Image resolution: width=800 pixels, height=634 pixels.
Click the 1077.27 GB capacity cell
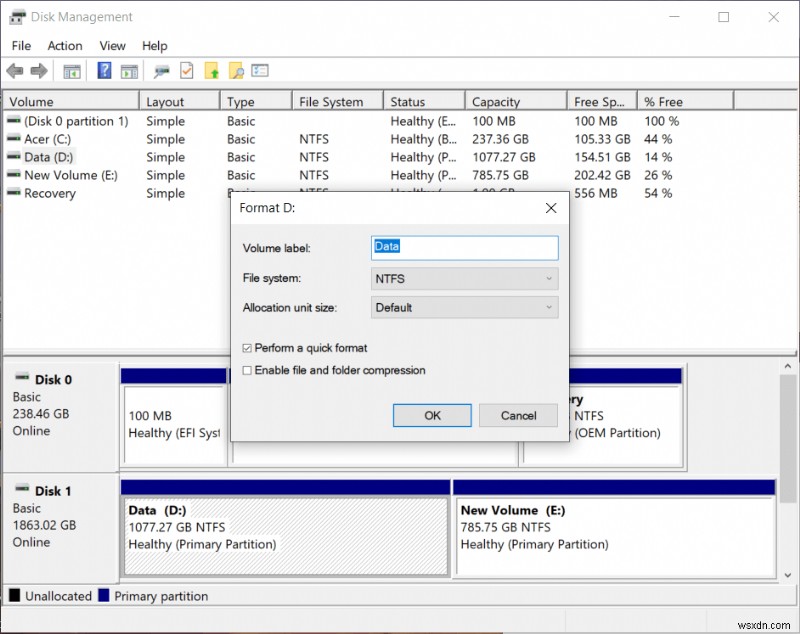coord(504,157)
